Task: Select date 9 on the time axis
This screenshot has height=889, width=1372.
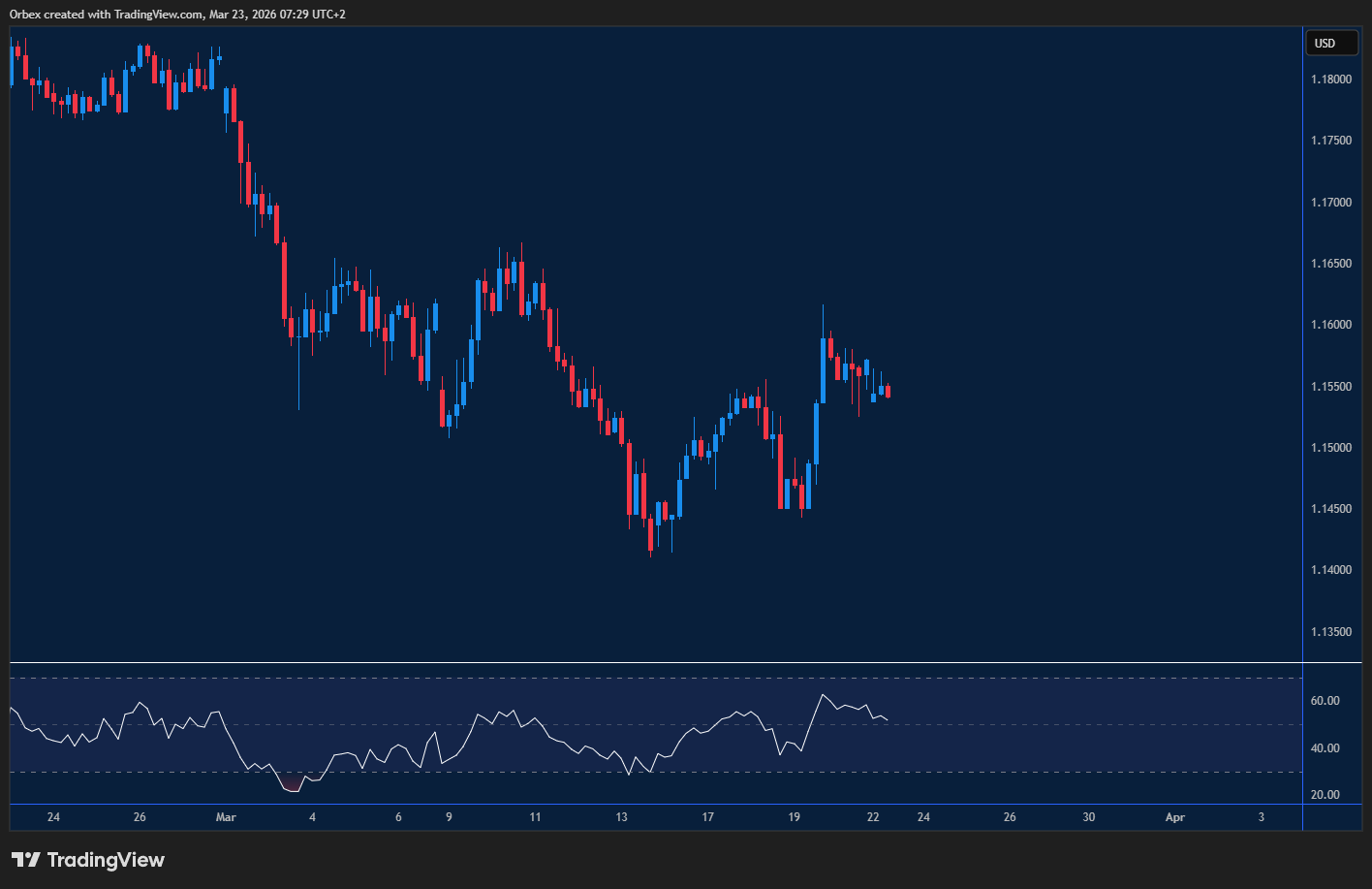Action: click(x=449, y=817)
